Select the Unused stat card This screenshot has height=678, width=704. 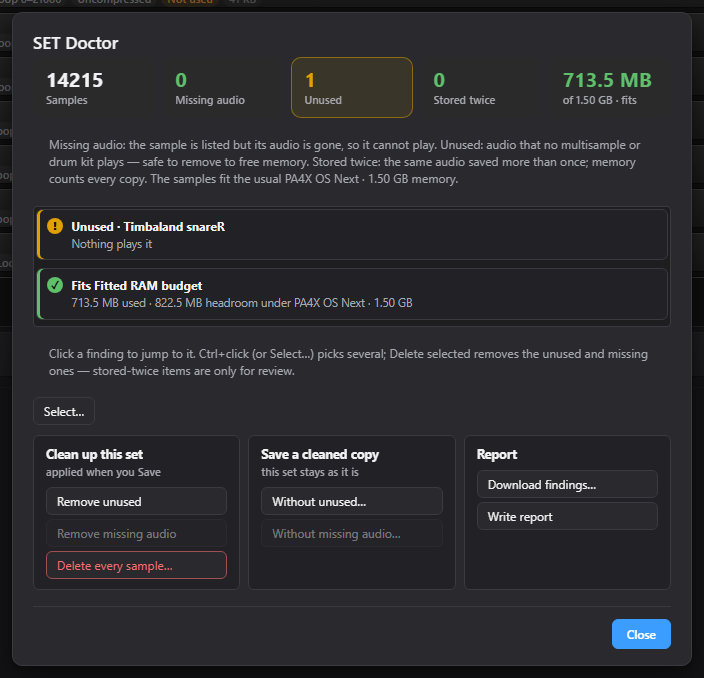352,88
